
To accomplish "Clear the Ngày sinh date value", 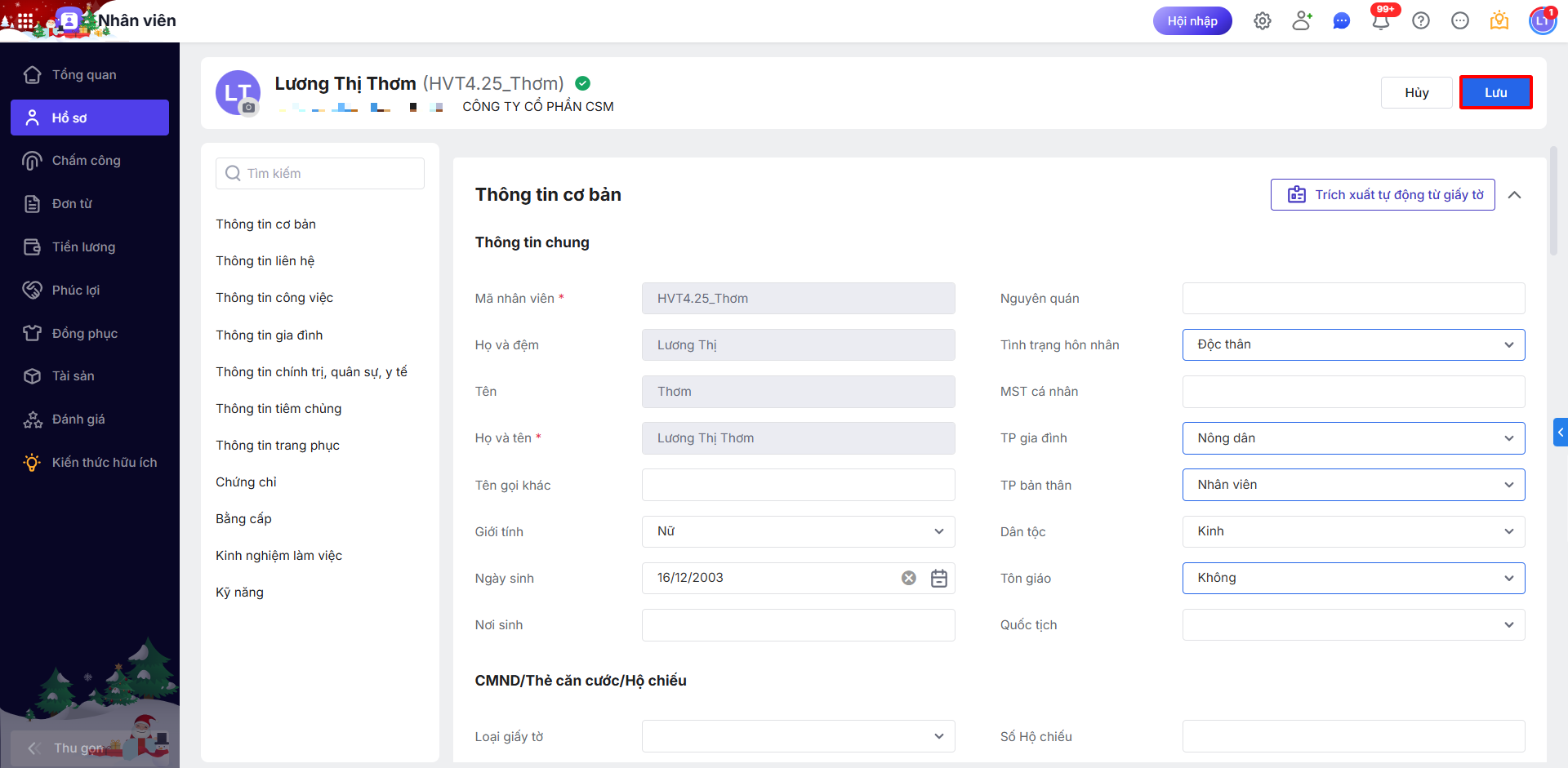I will tap(909, 579).
